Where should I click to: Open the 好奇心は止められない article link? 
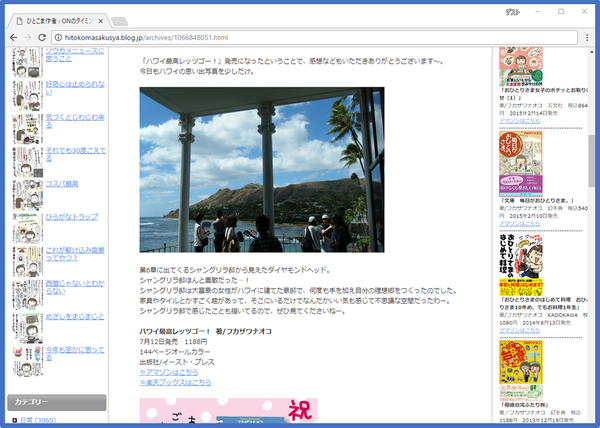tap(75, 88)
